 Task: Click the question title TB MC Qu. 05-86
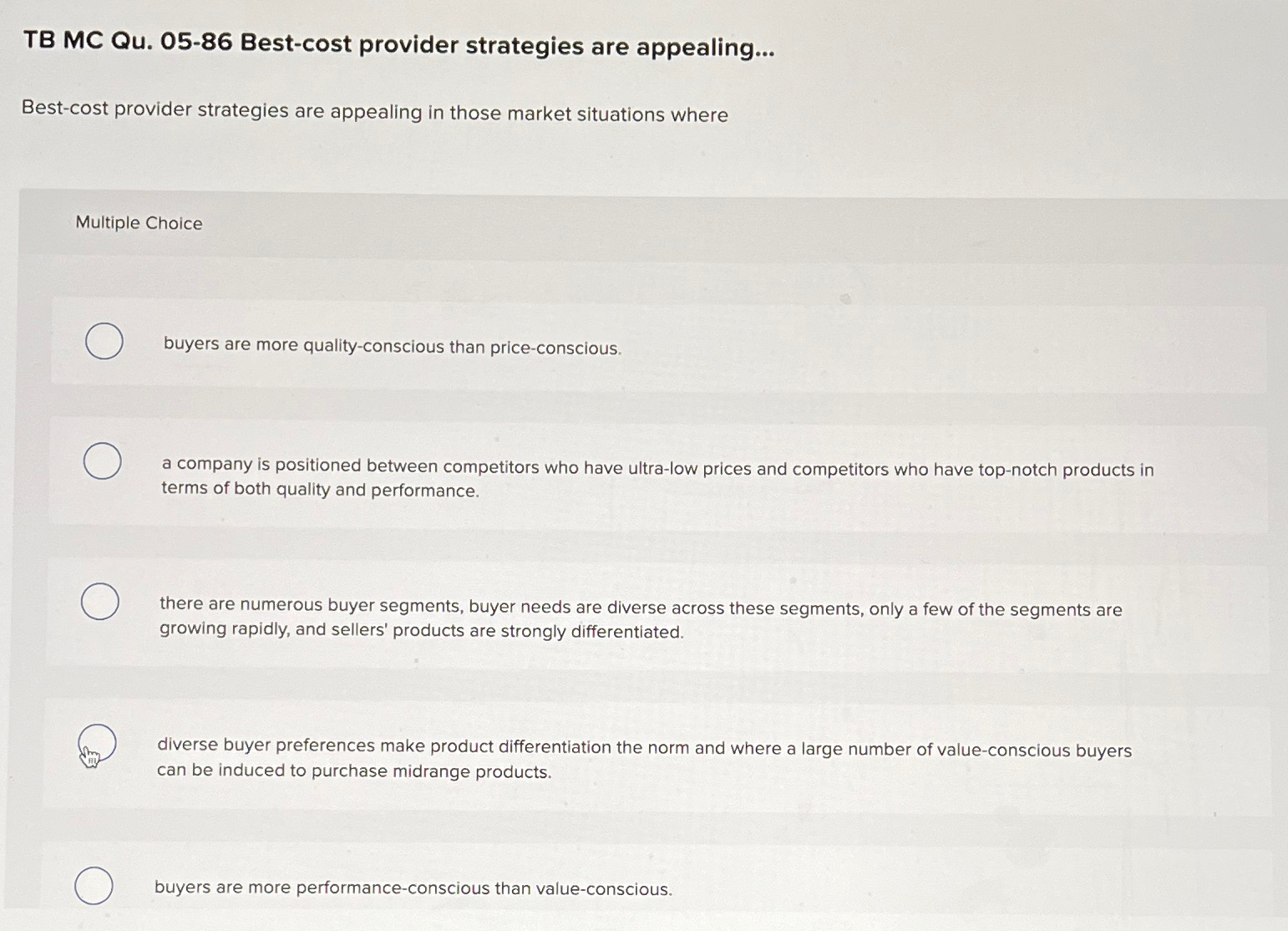tap(398, 46)
